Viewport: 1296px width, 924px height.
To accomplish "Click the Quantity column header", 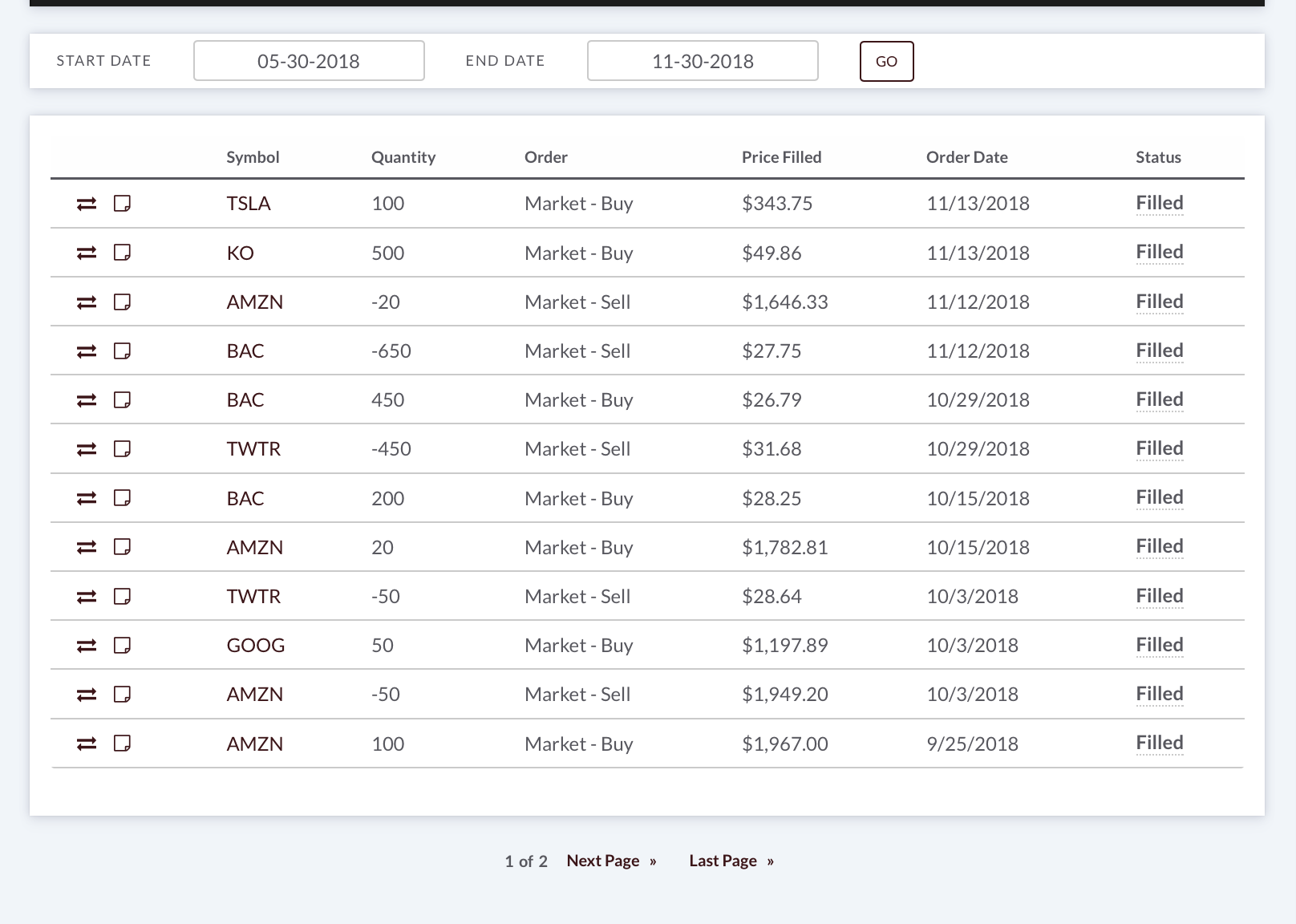I will pos(403,157).
